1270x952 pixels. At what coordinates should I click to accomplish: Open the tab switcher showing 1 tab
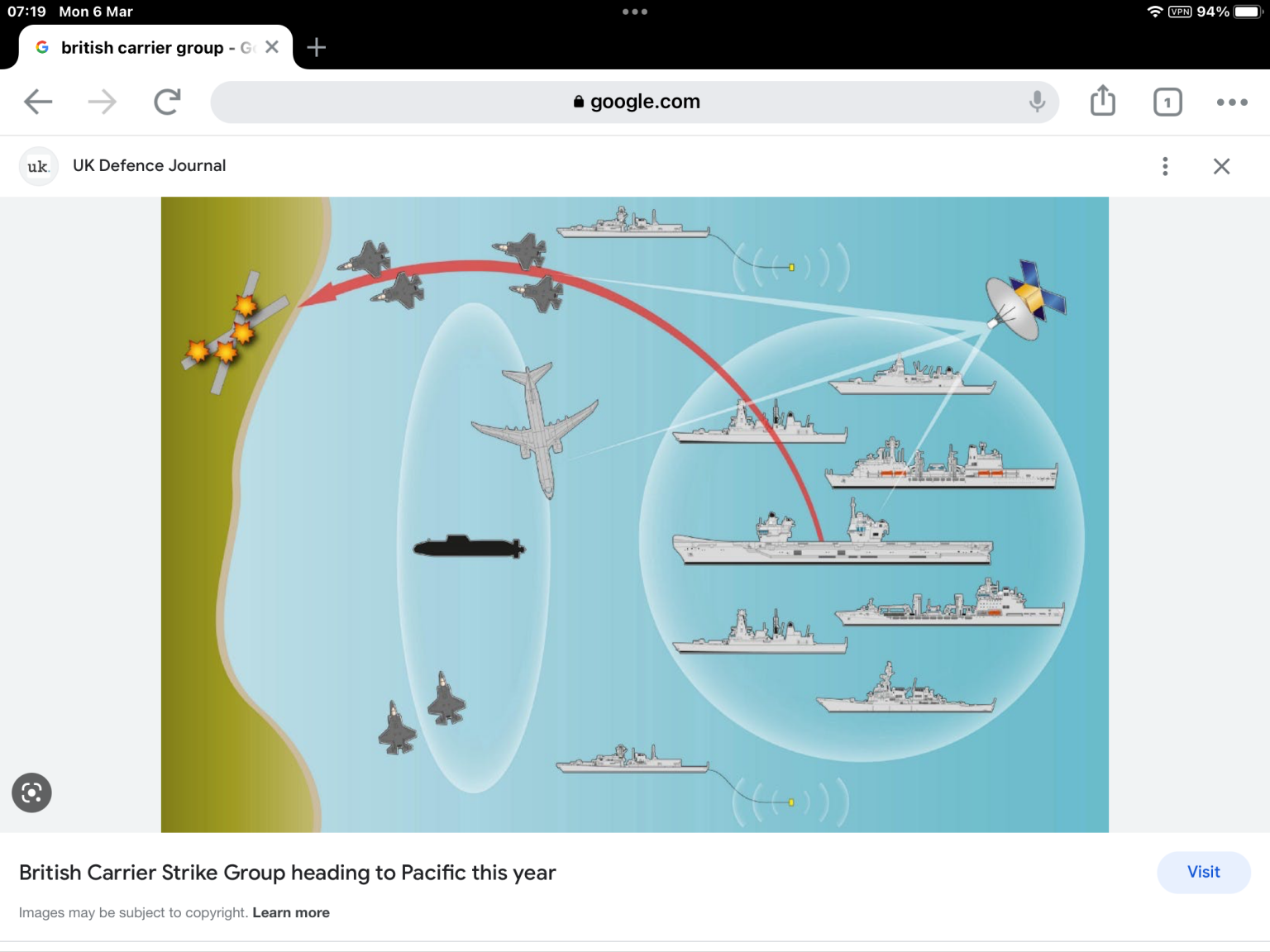click(1167, 102)
